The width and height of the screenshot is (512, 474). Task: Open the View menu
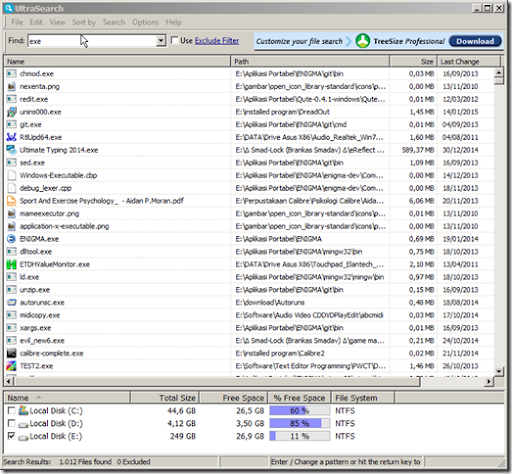[x=57, y=22]
